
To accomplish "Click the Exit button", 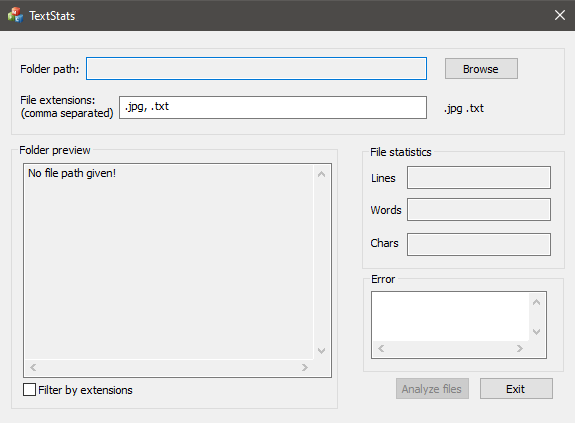I will click(x=516, y=389).
